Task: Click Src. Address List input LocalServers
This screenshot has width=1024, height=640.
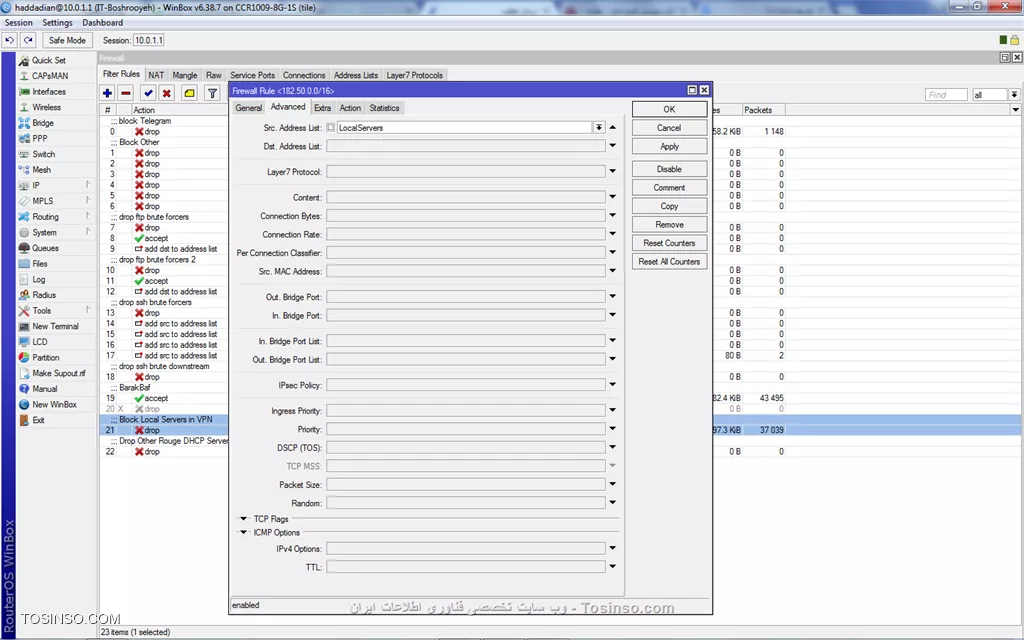Action: pyautogui.click(x=464, y=128)
